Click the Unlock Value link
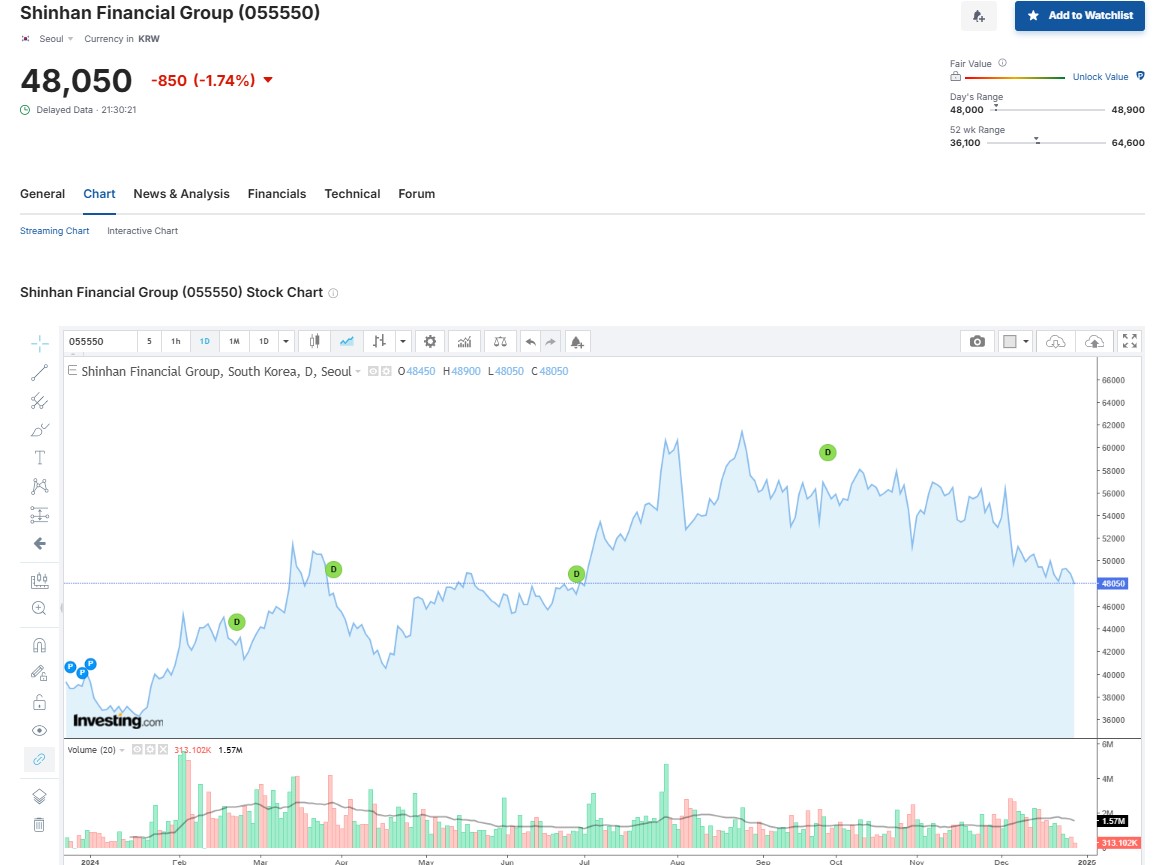 tap(1100, 76)
